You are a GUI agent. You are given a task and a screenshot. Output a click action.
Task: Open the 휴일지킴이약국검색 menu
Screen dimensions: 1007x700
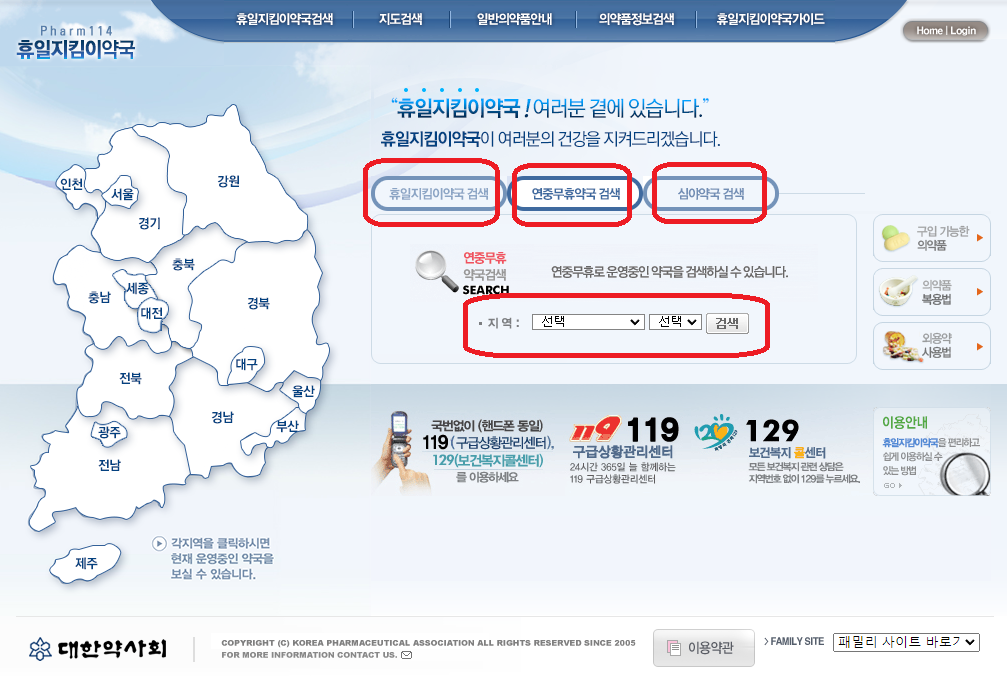pos(285,19)
